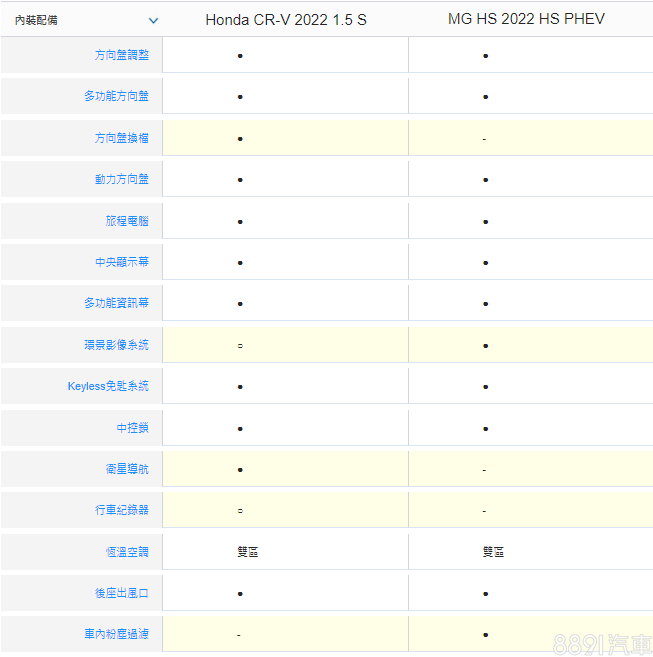Click the 中央顯示幕 label

(121, 262)
